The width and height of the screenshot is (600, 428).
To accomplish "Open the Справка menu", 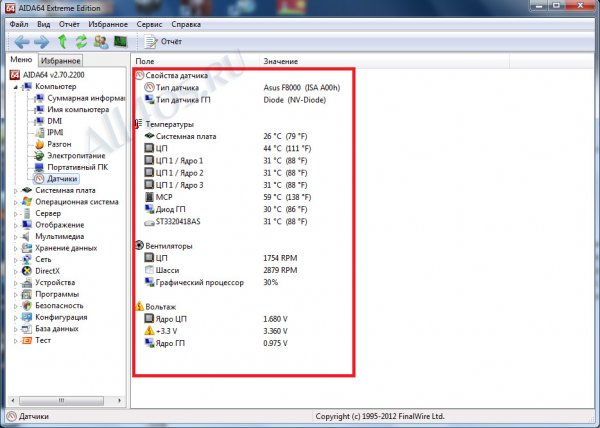I will pyautogui.click(x=186, y=24).
